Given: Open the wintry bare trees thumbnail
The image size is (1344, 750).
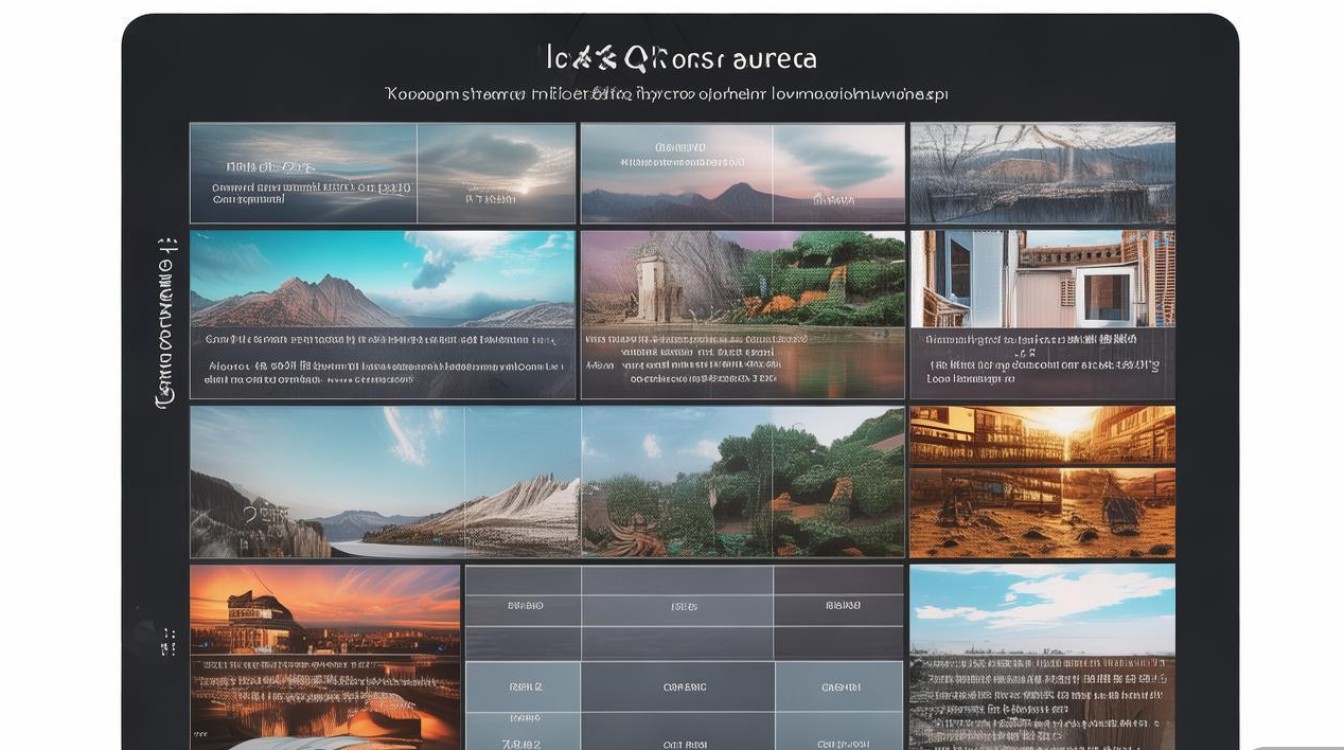Looking at the screenshot, I should pos(1042,172).
